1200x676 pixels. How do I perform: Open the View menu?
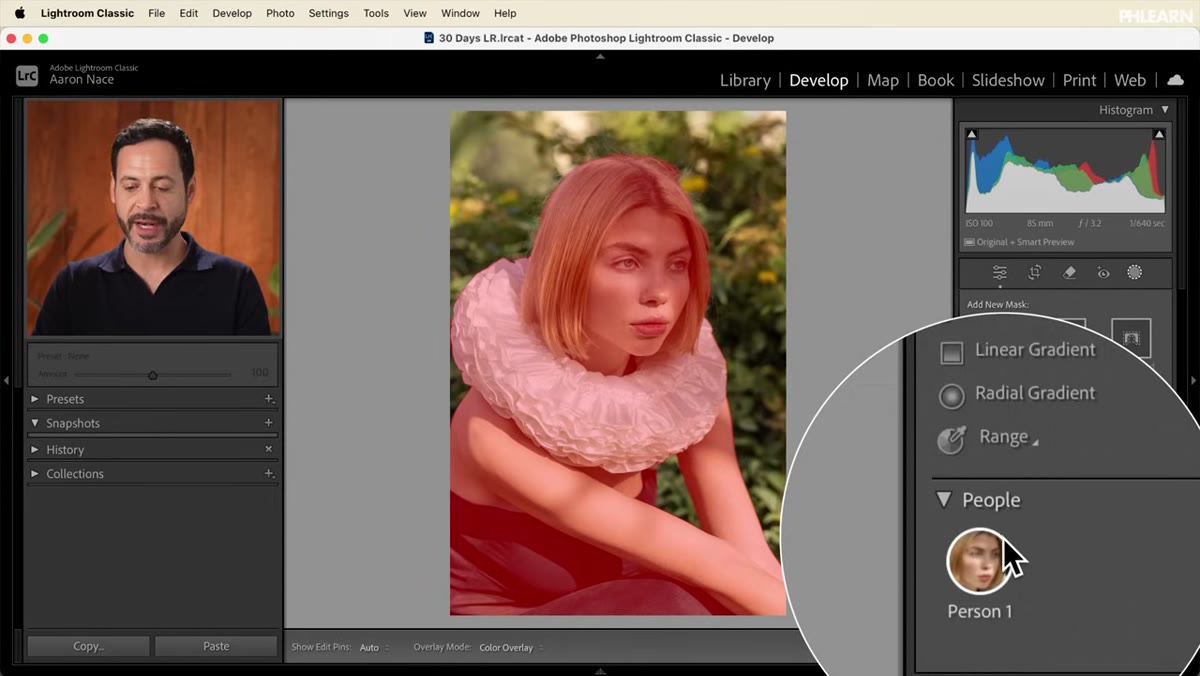415,13
